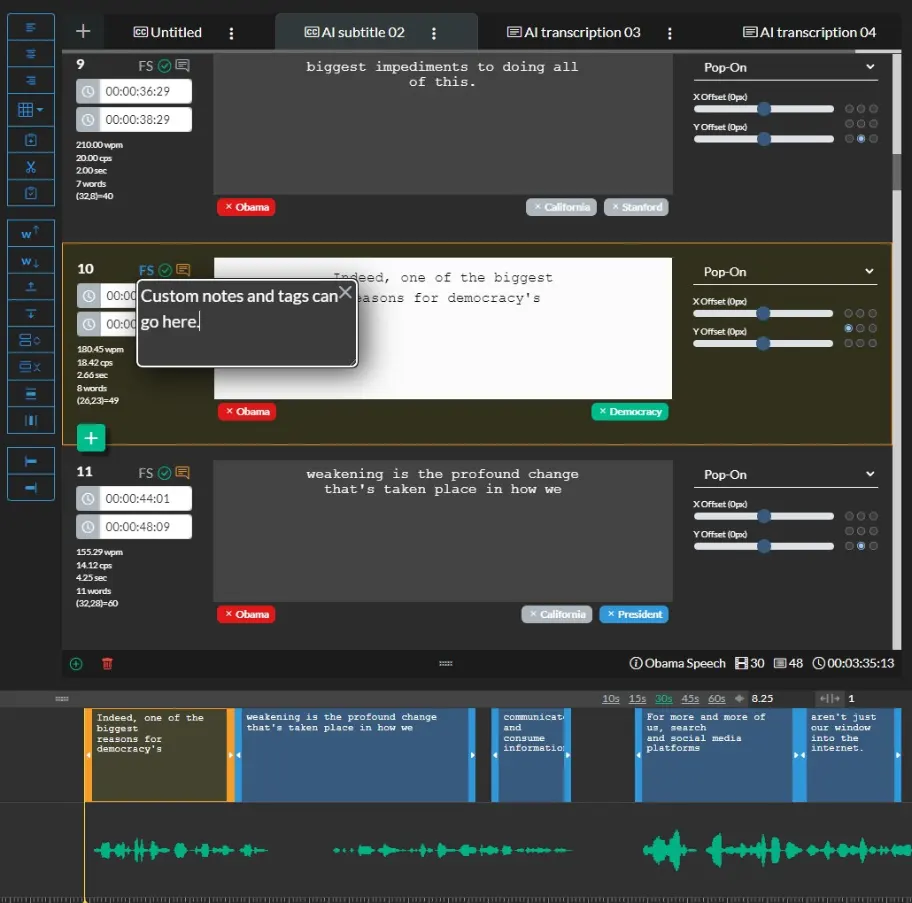The height and width of the screenshot is (903, 912).
Task: Click the clock icon beside 00:00:44:01
Action: tap(88, 499)
